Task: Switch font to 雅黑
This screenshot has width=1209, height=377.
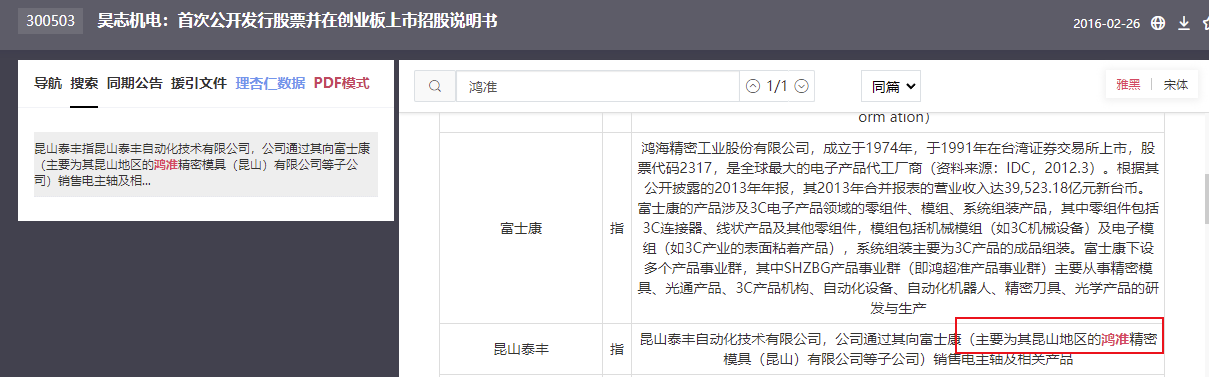Action: (1128, 86)
